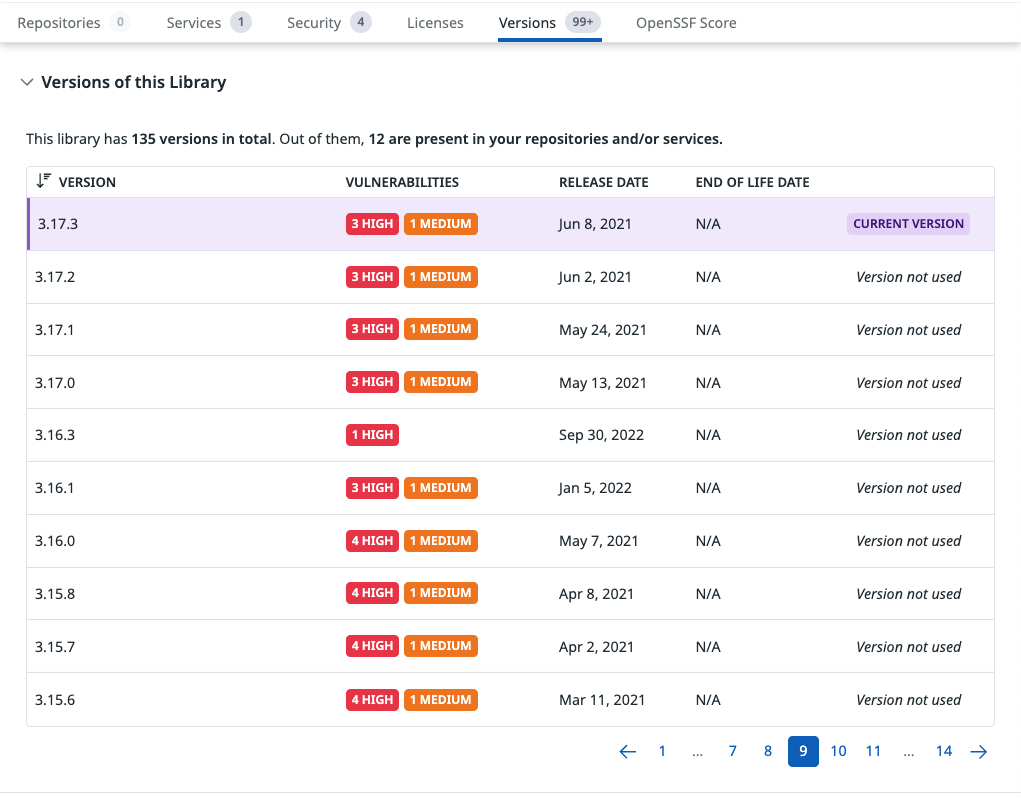Go to previous page arrow
This screenshot has width=1021, height=798.
[x=627, y=752]
